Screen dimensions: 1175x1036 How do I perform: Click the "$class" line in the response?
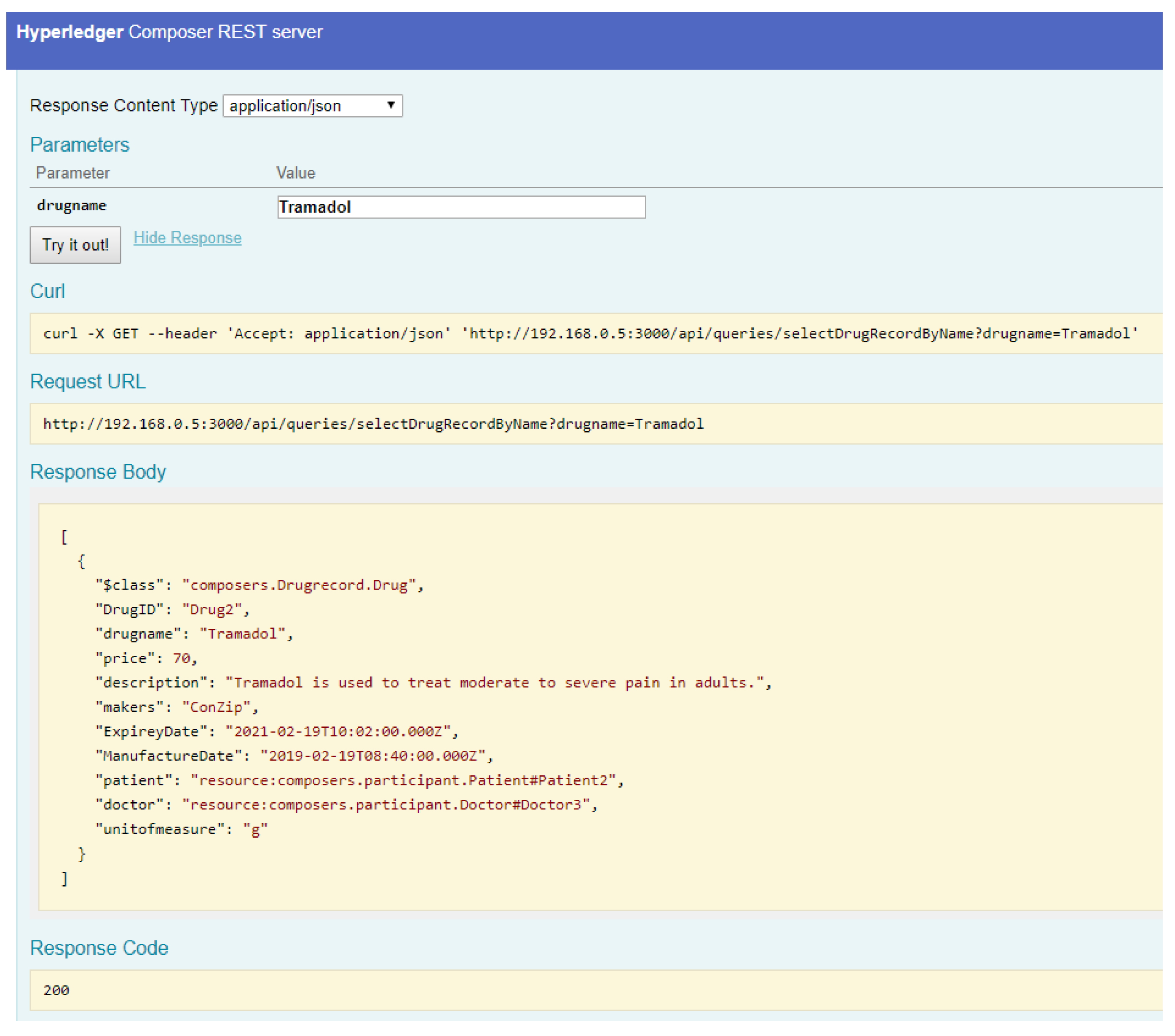tap(260, 585)
